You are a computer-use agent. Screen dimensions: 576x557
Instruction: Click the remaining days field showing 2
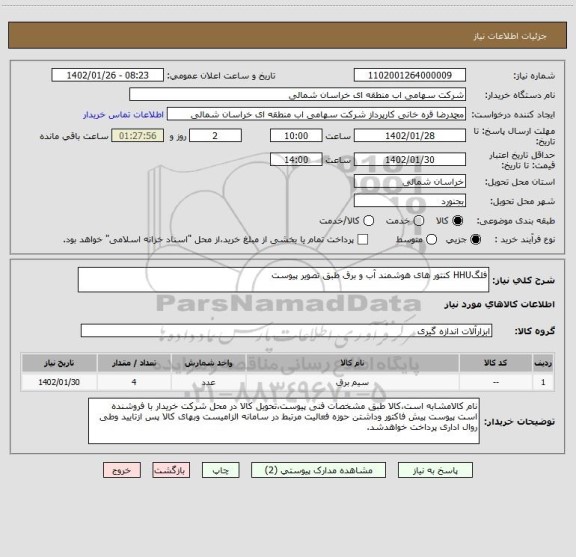[215, 136]
